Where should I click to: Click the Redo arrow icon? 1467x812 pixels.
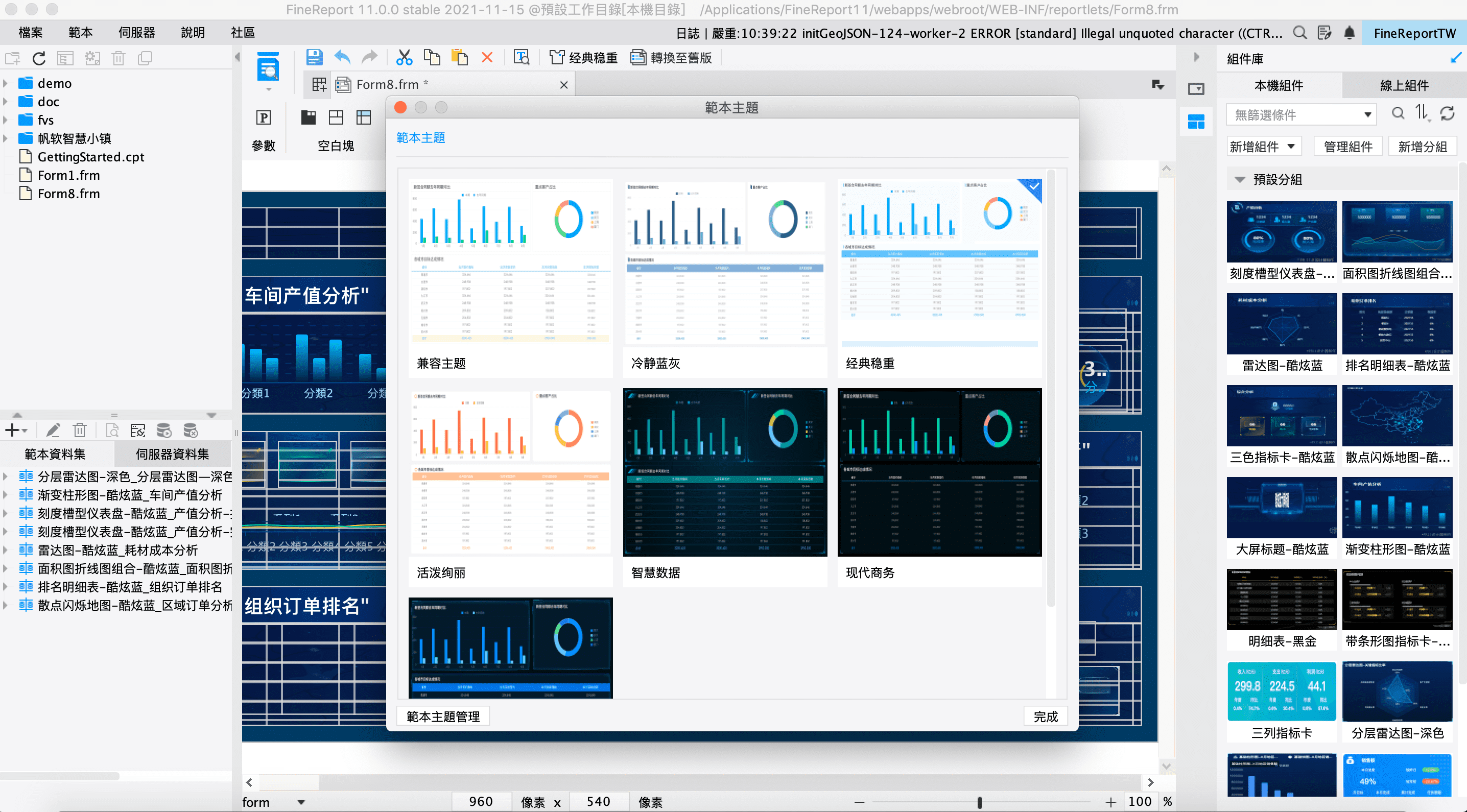(370, 58)
